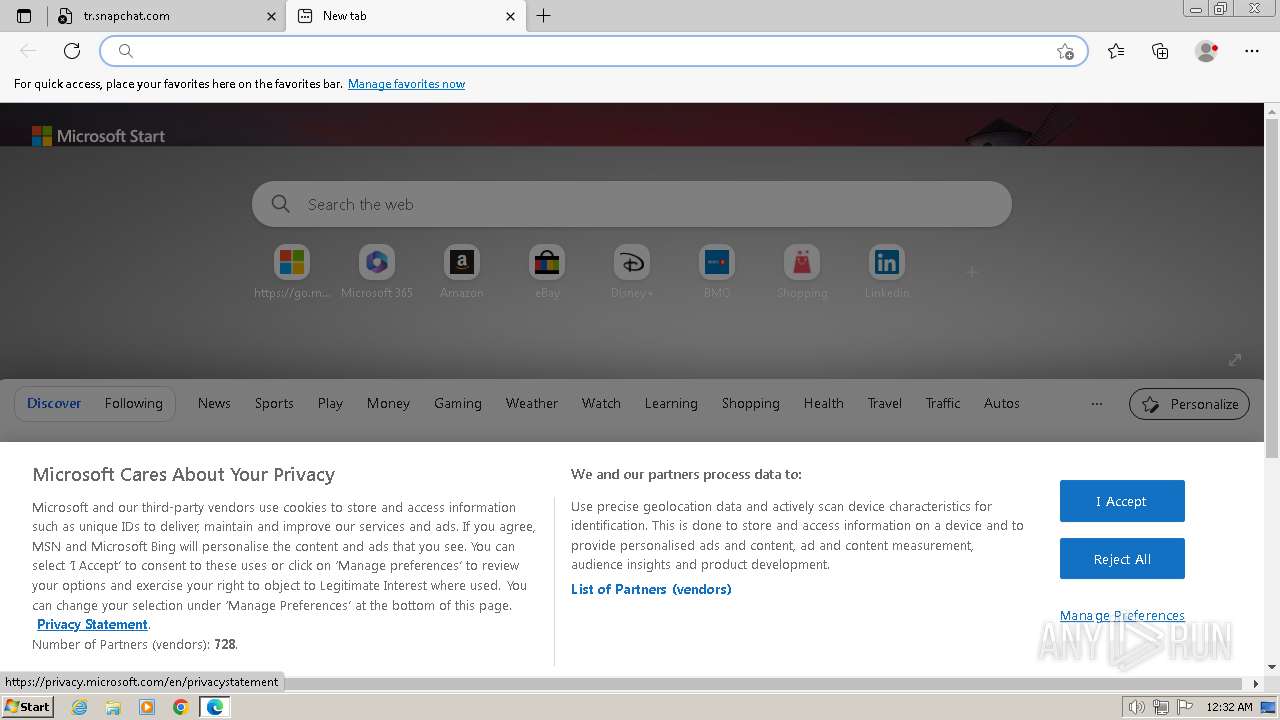
Task: Open the Privacy Statement link
Action: point(92,625)
